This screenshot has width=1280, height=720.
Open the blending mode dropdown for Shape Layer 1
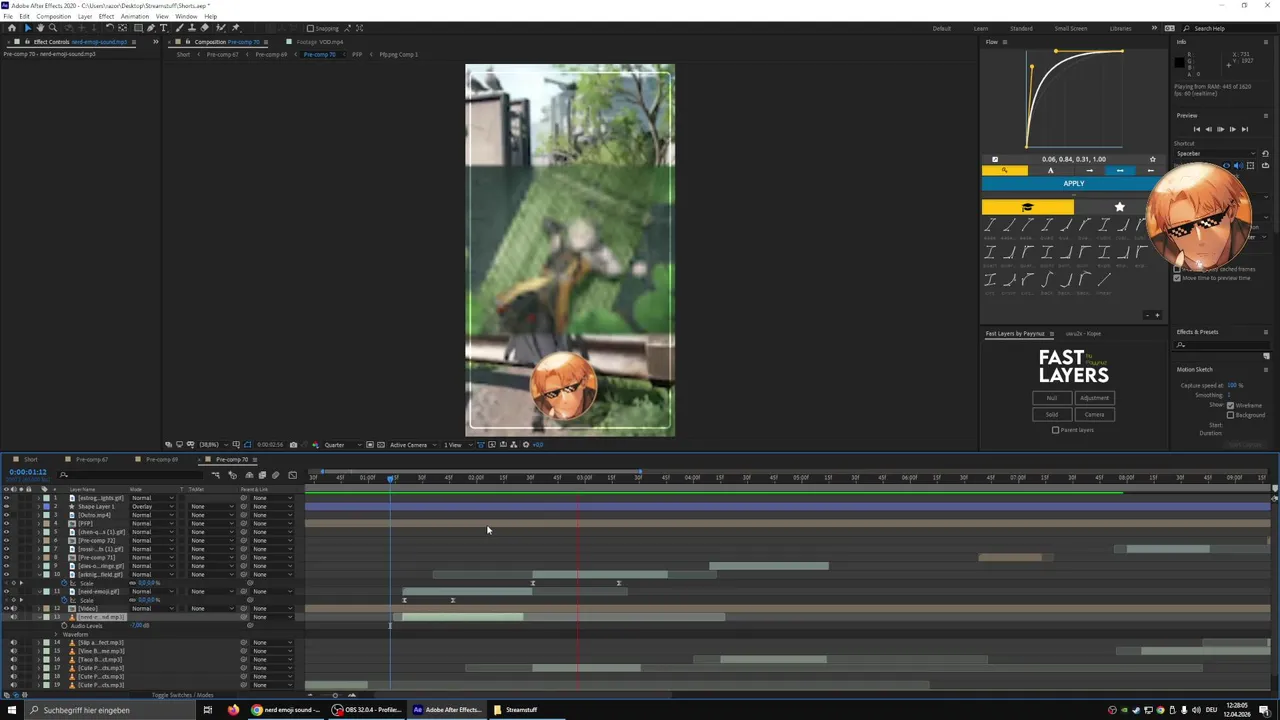152,507
